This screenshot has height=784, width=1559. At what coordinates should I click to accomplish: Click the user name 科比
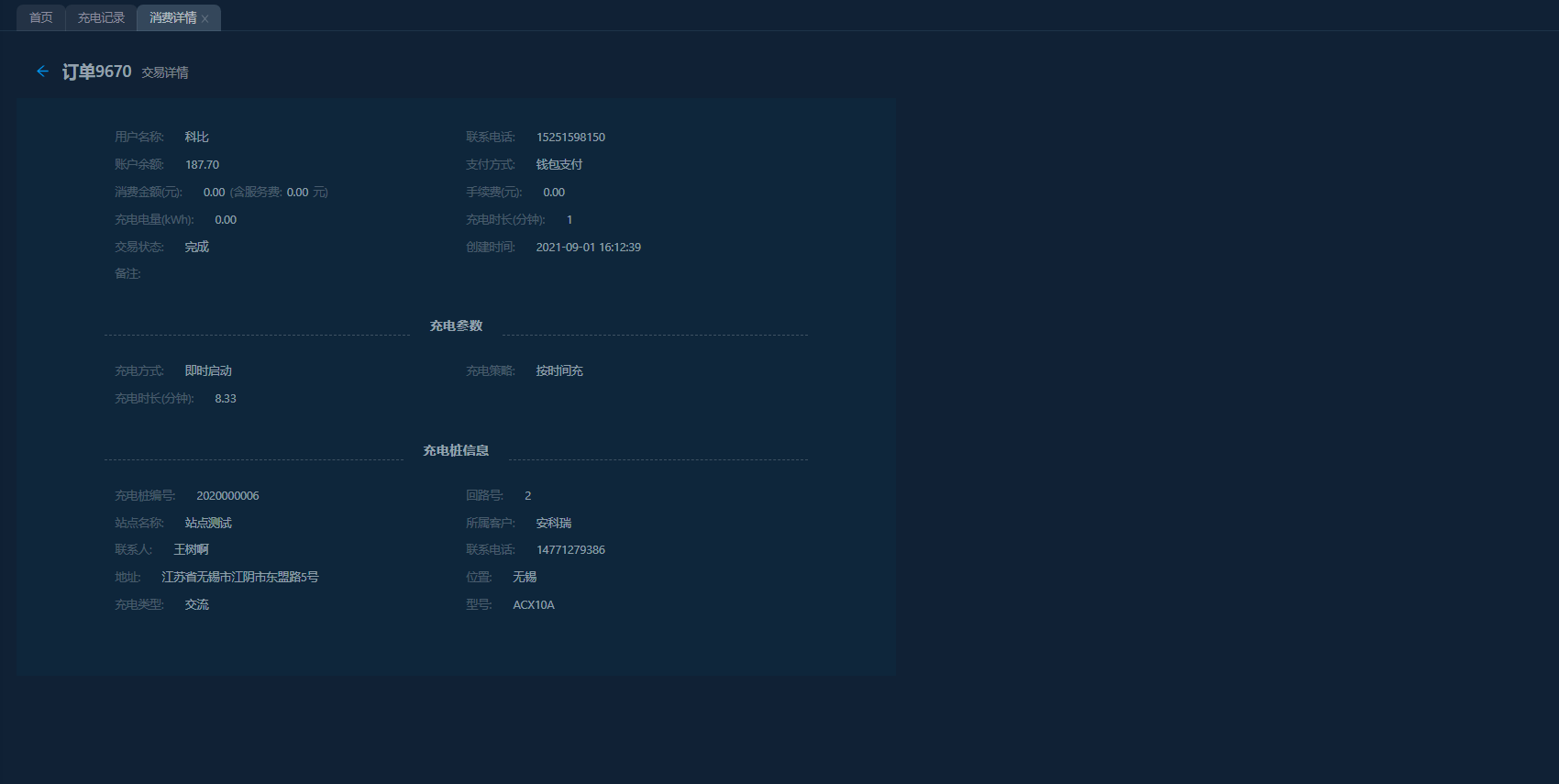click(x=196, y=138)
